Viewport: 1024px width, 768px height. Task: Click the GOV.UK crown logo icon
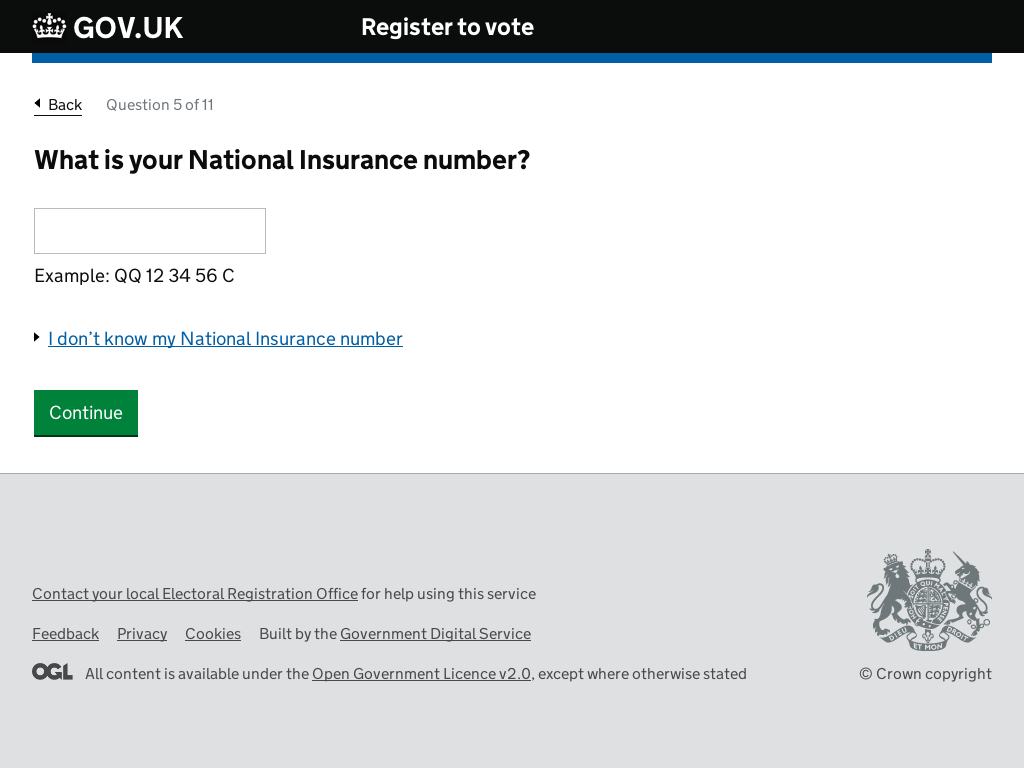point(50,27)
